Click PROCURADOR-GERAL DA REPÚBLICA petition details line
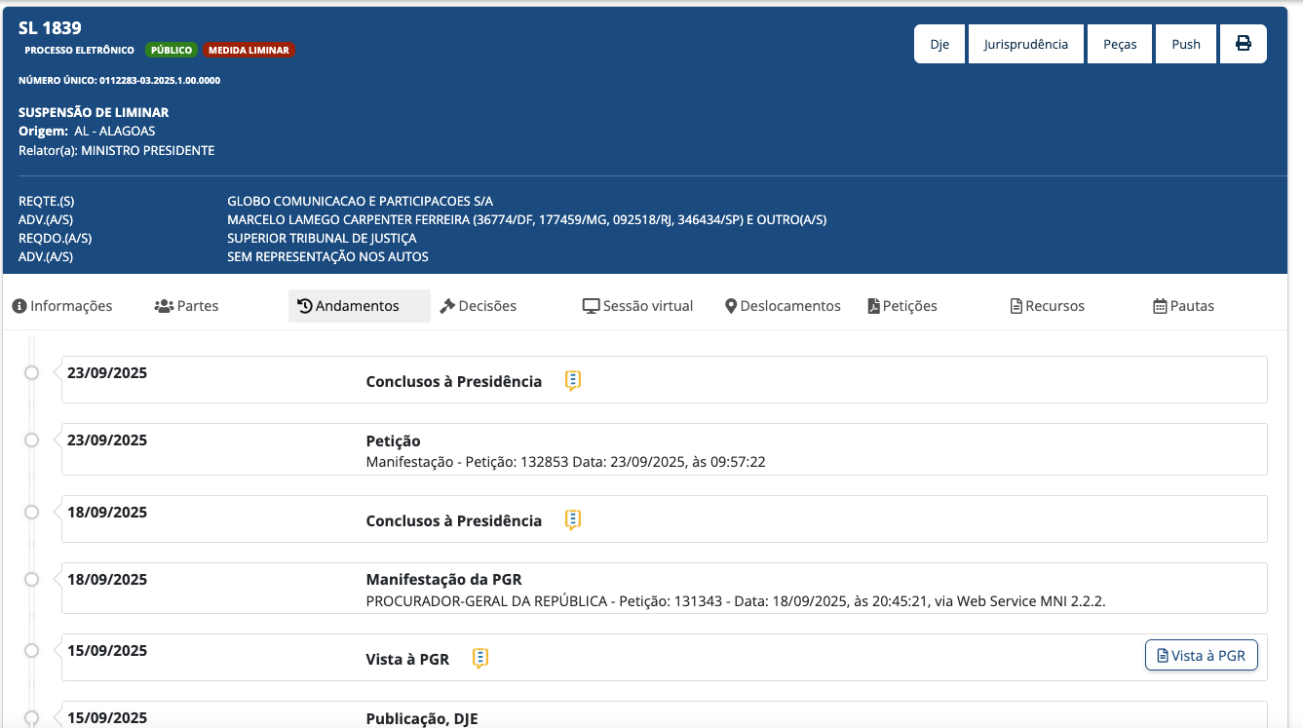This screenshot has width=1303, height=728. click(736, 601)
